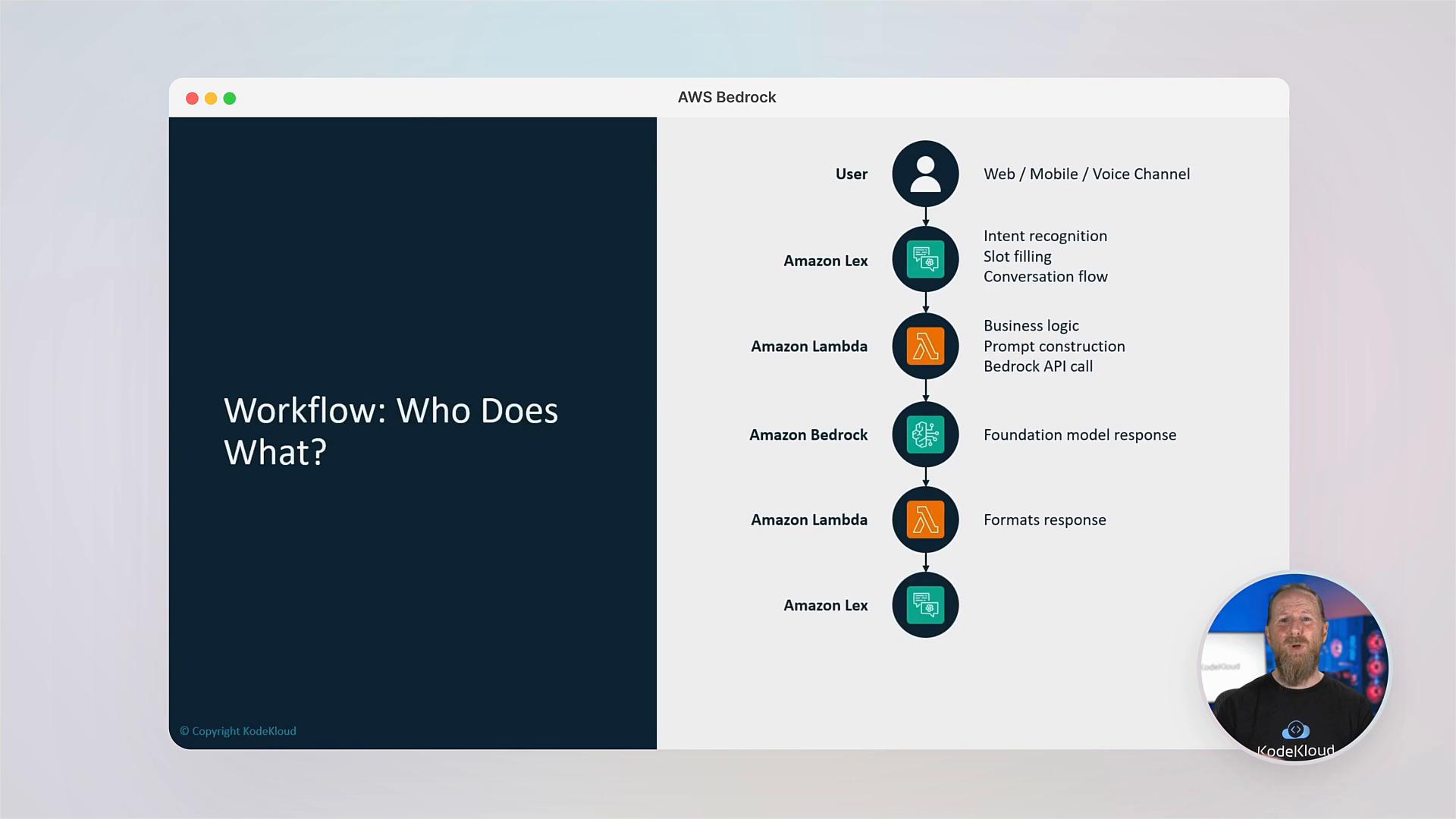Viewport: 1456px width, 819px height.
Task: Click the 'User' label
Action: [851, 174]
